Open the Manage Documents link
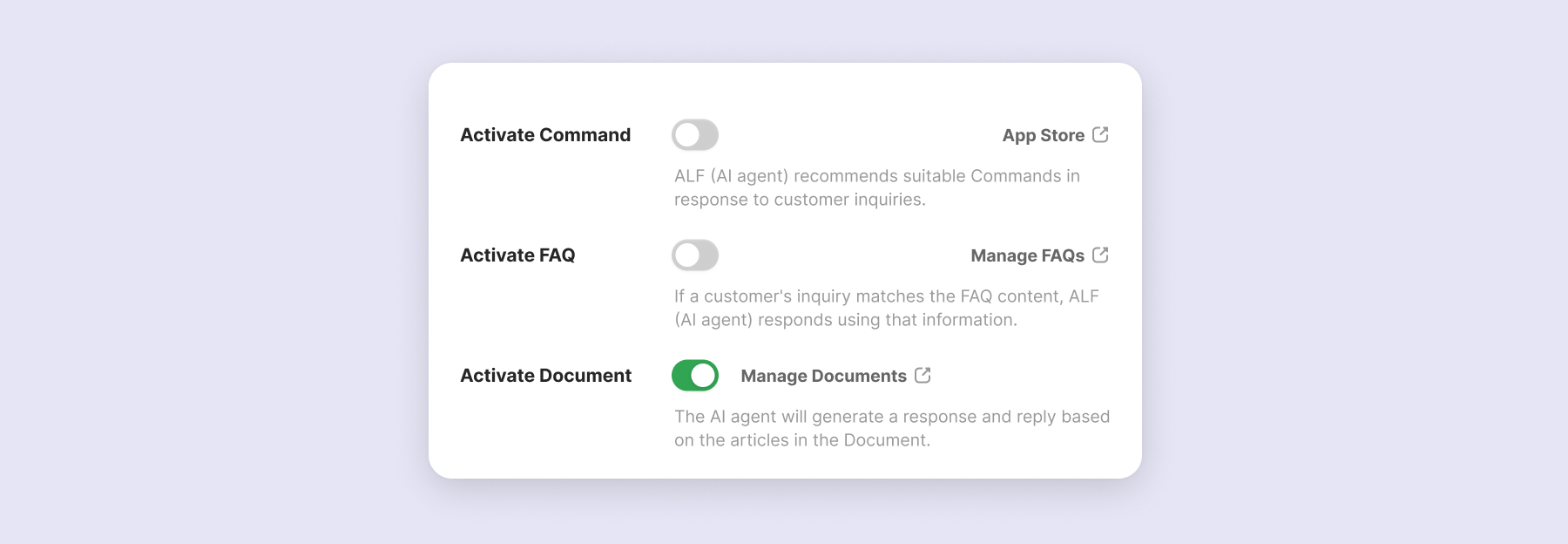1568x544 pixels. click(823, 376)
